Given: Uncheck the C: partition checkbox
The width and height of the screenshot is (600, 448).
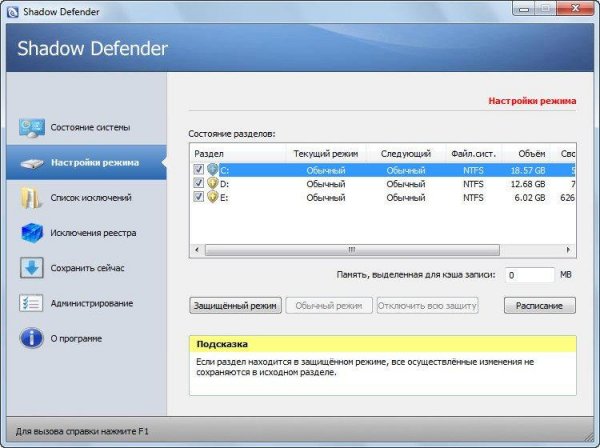Looking at the screenshot, I should click(198, 169).
